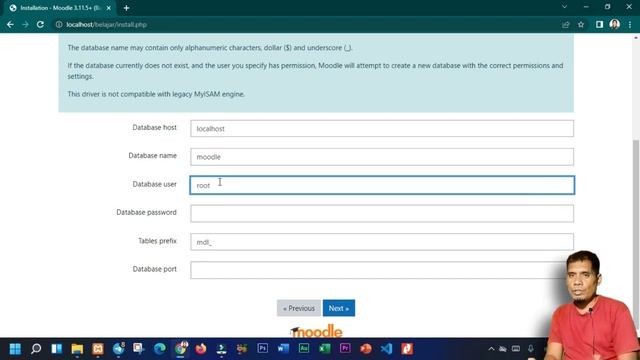Open a new browser tab
The image size is (640, 360).
point(126,8)
